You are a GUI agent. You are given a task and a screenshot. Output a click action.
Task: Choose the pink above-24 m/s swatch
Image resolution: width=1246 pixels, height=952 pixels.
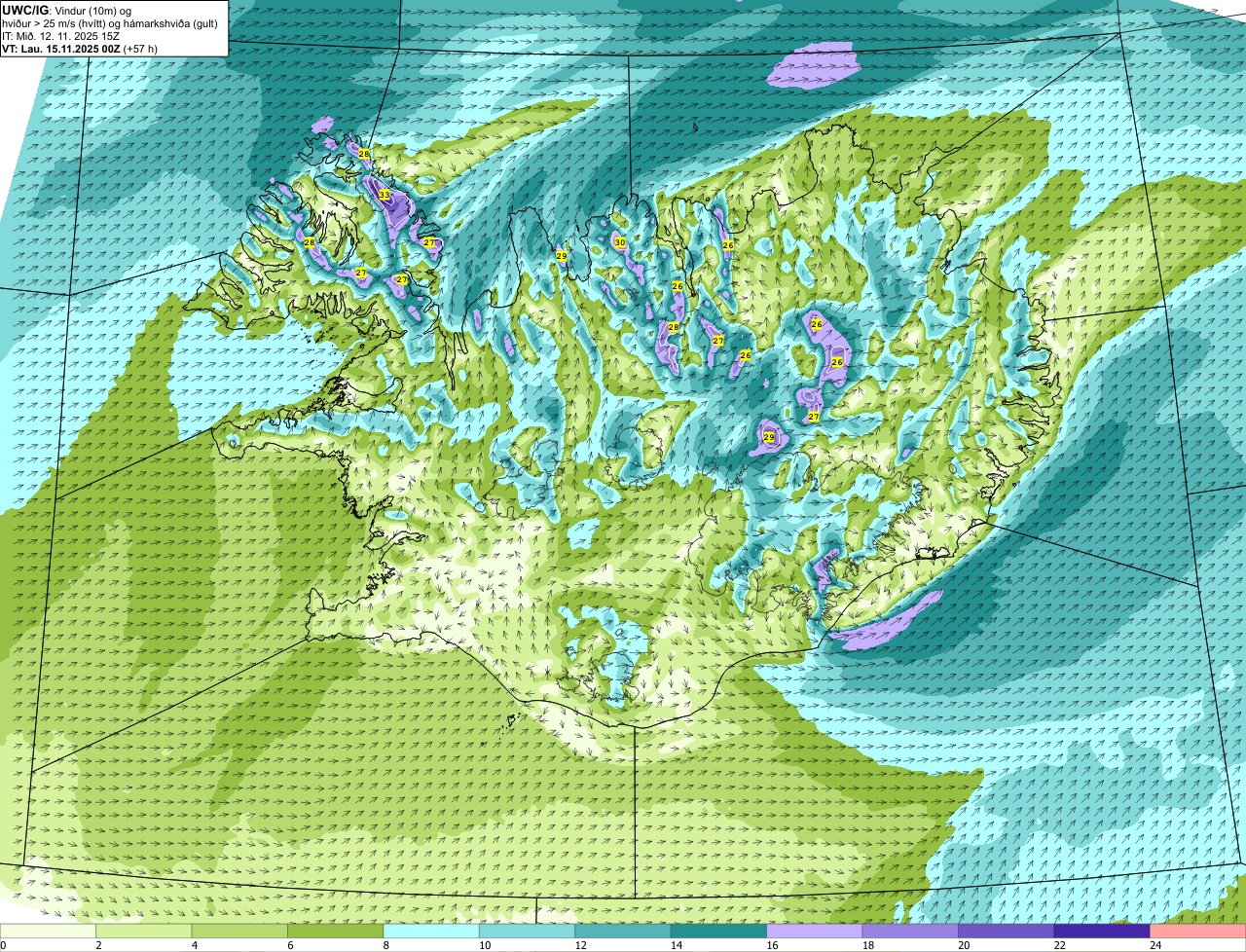1198,931
